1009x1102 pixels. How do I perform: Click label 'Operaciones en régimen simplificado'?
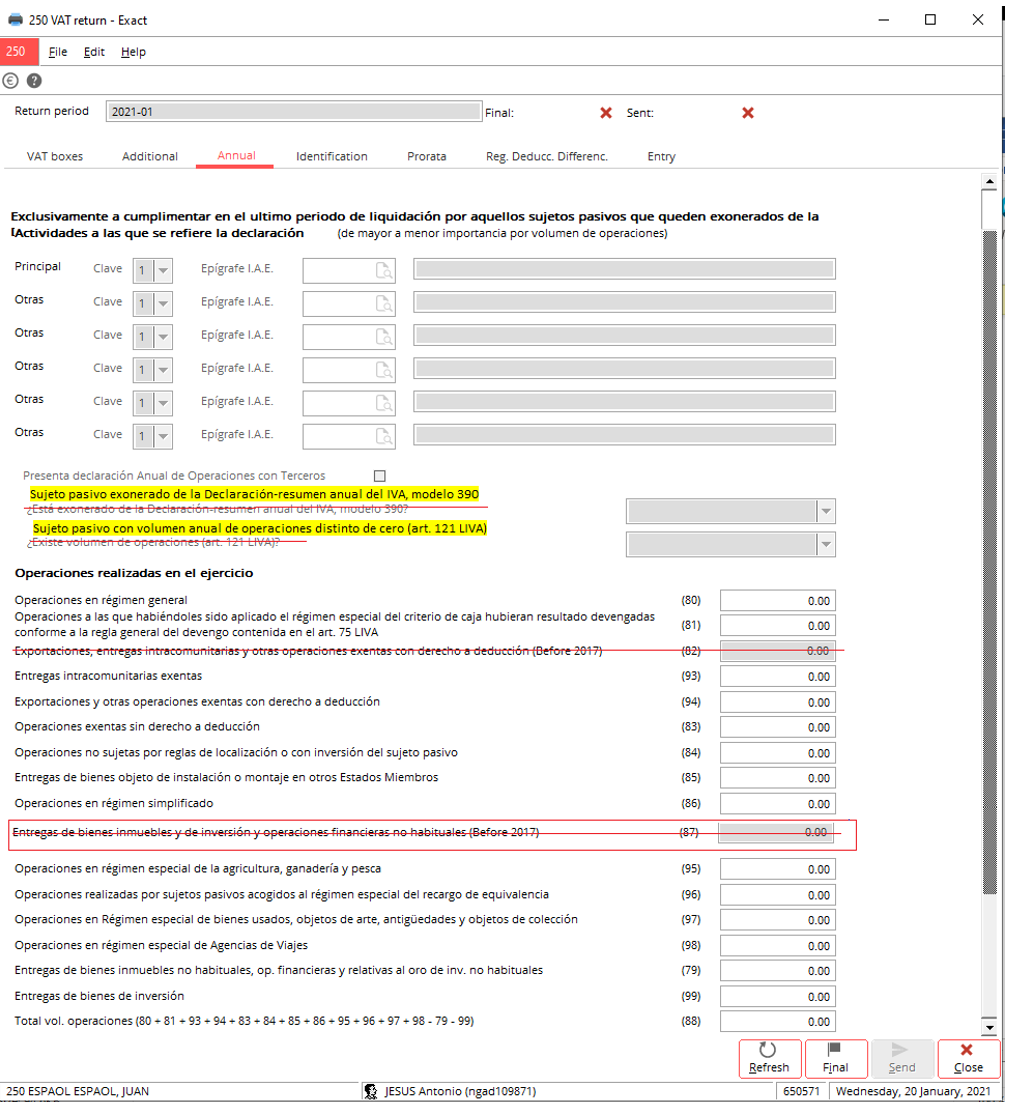[x=114, y=803]
